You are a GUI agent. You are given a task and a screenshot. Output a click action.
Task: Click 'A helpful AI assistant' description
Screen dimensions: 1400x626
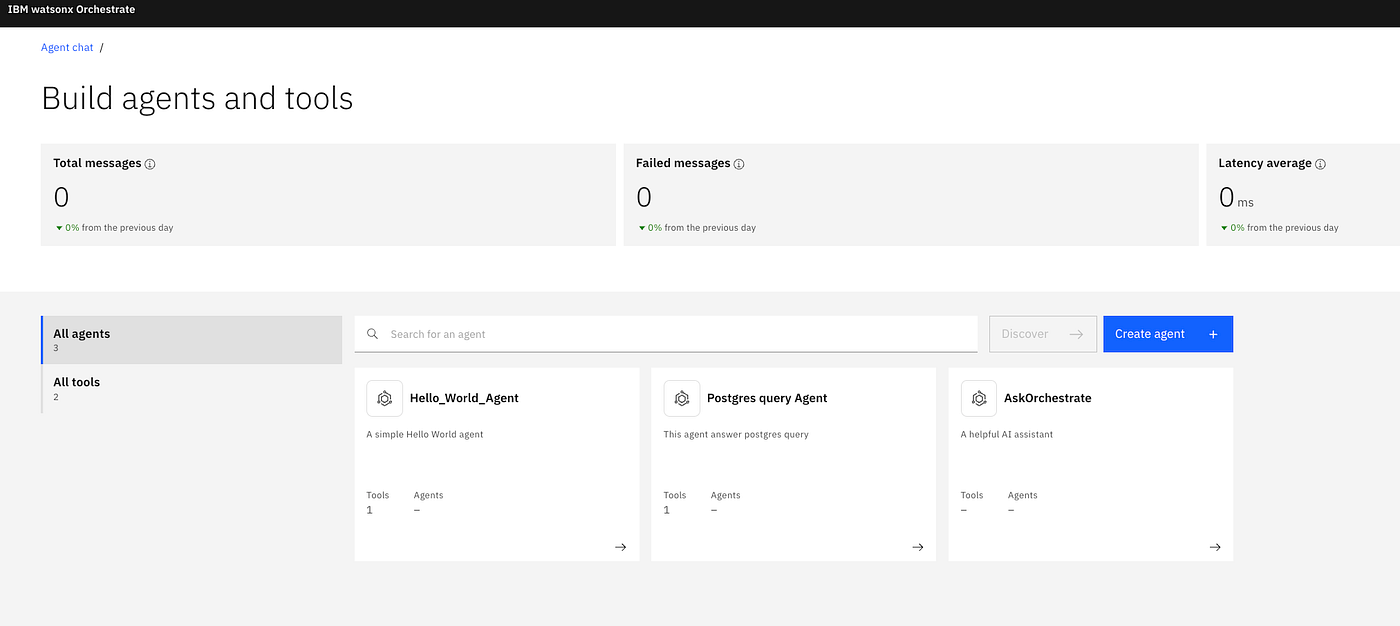1007,434
